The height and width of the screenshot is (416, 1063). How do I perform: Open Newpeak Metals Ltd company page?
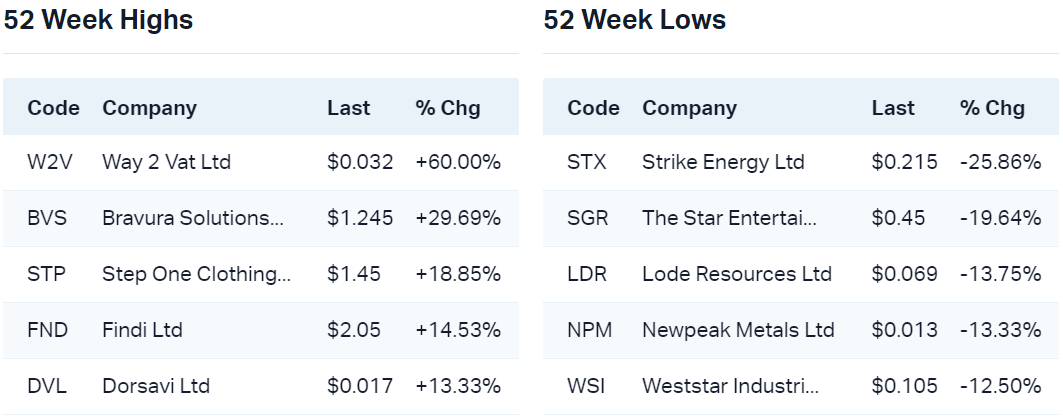[x=738, y=330]
